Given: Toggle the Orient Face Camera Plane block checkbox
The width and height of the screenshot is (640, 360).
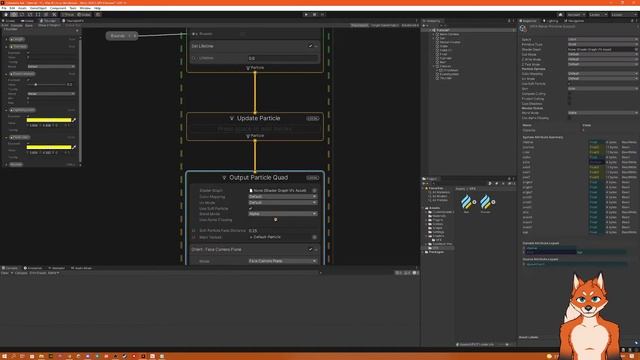Looking at the screenshot, I should click(x=310, y=249).
